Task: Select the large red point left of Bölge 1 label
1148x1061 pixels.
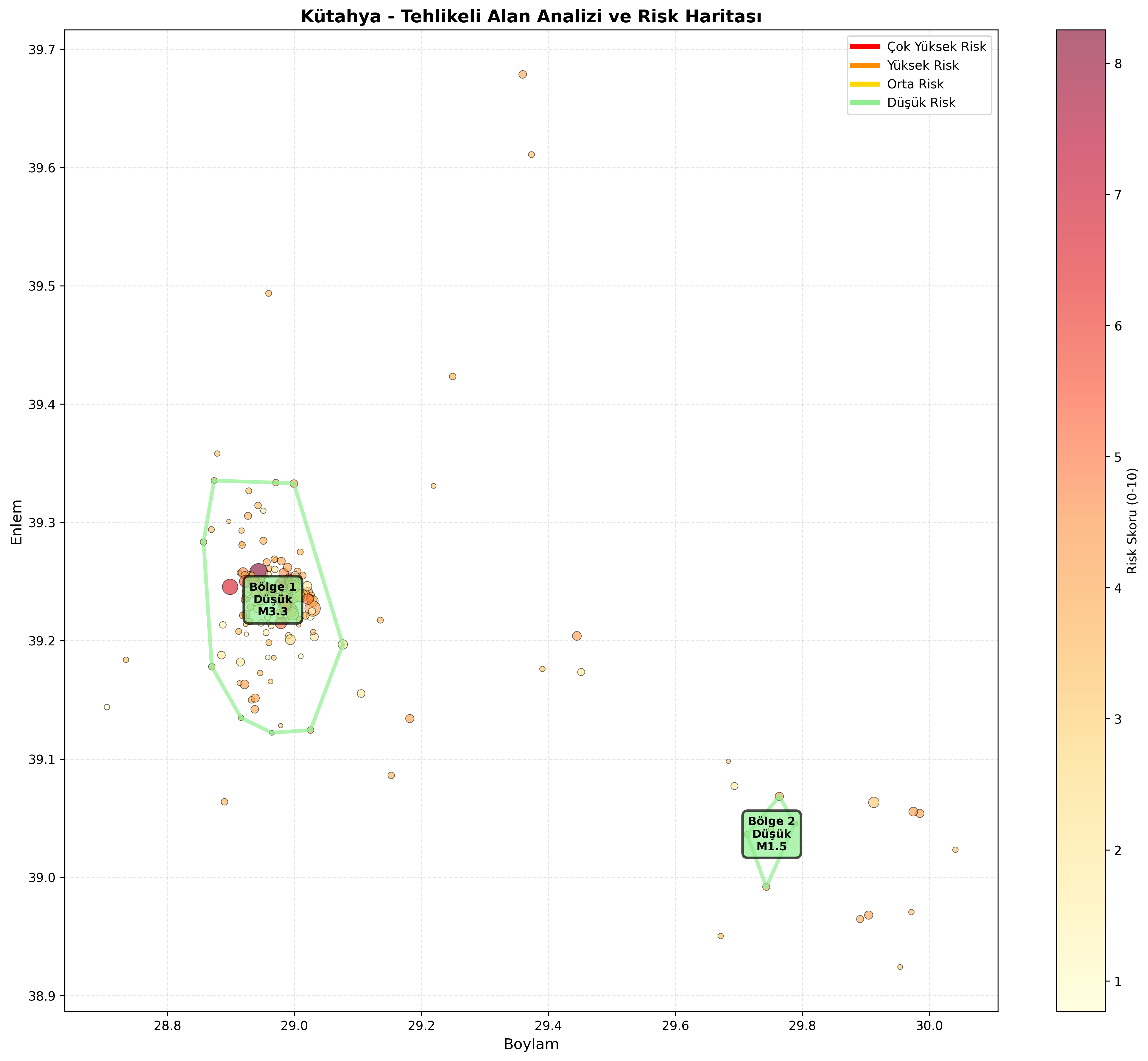Action: pos(230,587)
